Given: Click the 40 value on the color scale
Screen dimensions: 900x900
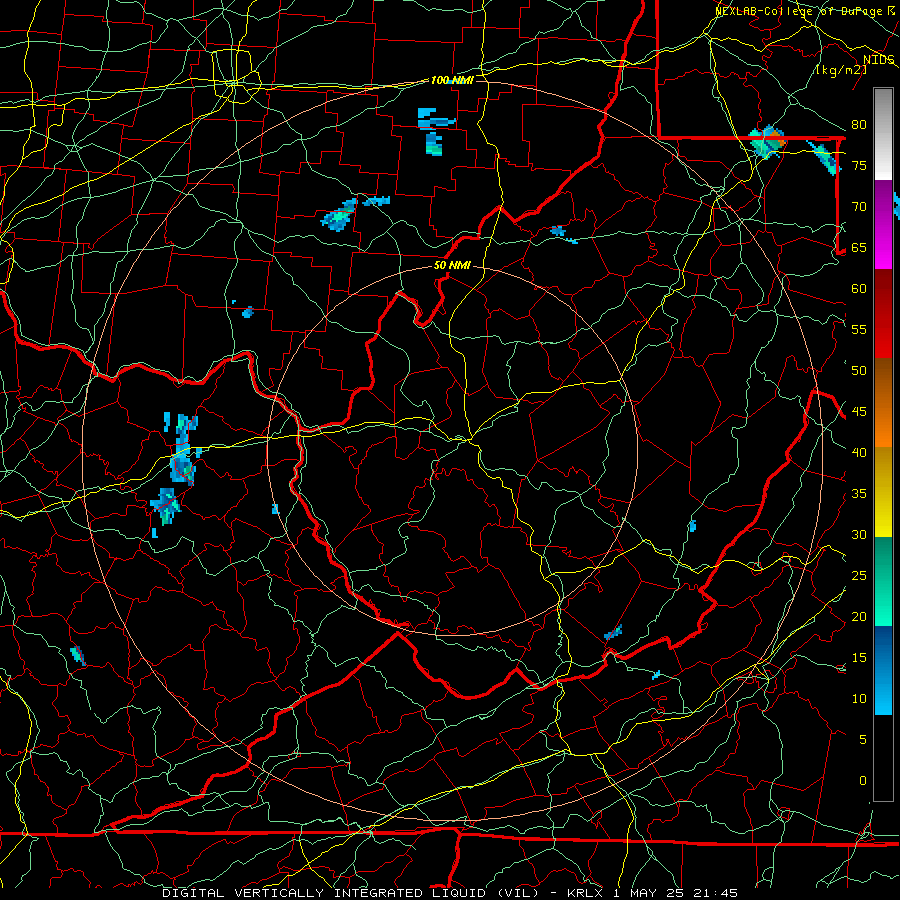Looking at the screenshot, I should tap(859, 452).
